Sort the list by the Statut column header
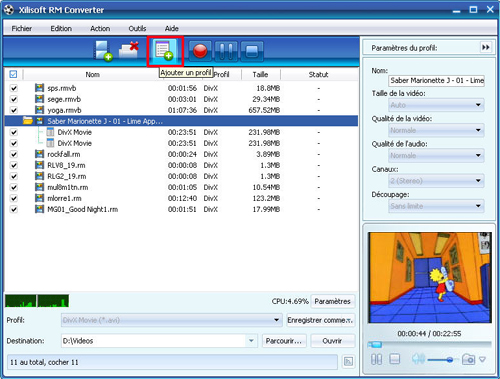This screenshot has width=500, height=379. [318, 74]
